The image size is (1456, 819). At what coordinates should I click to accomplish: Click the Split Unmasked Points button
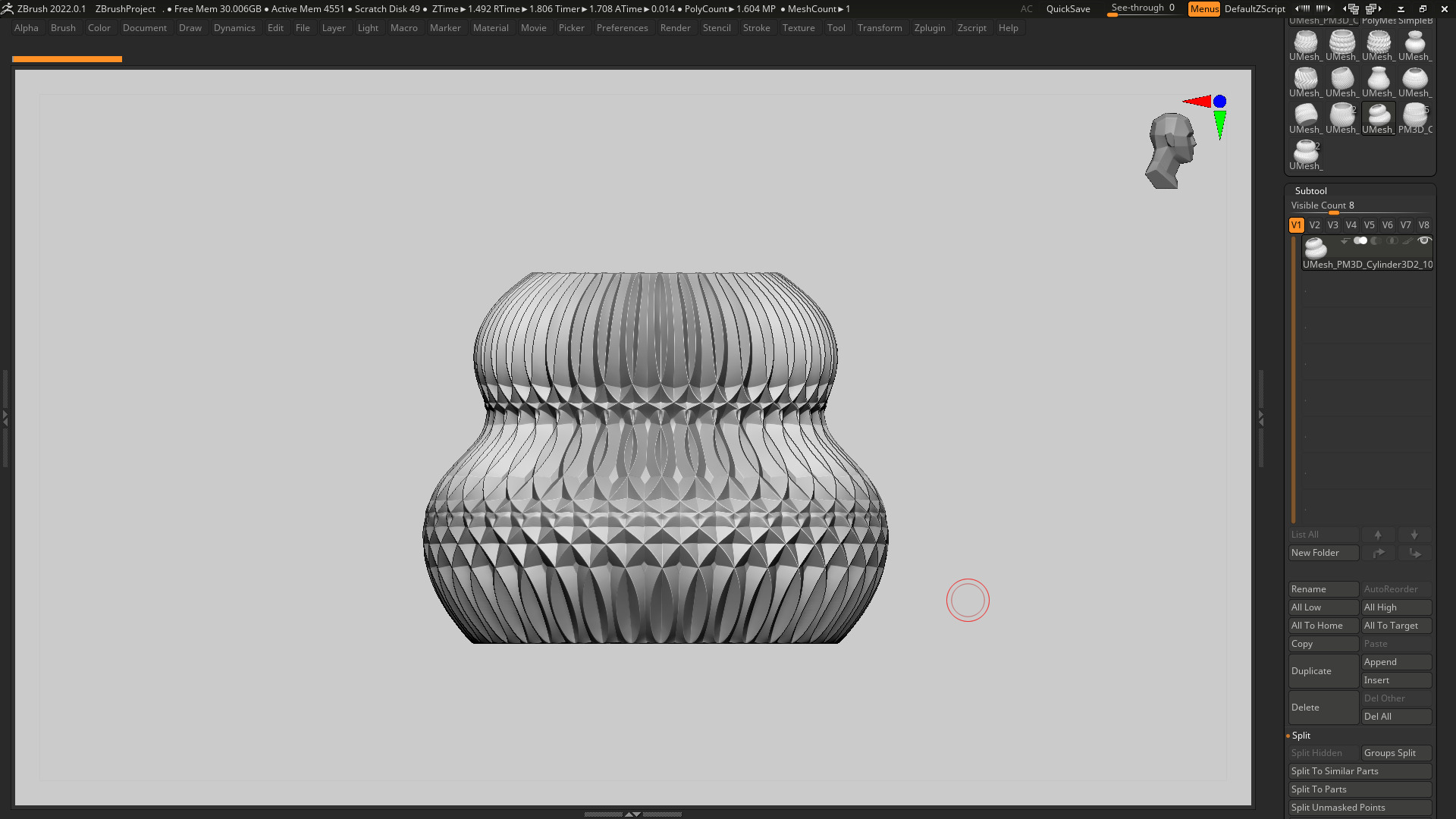[x=1360, y=808]
